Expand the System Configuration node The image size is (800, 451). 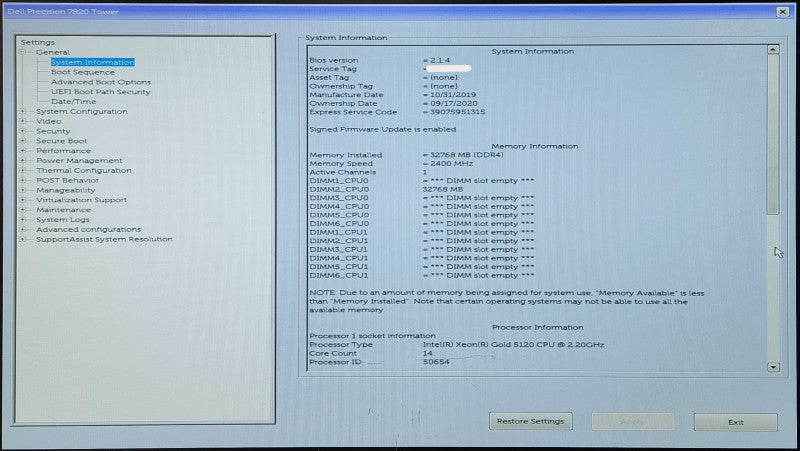(x=22, y=111)
